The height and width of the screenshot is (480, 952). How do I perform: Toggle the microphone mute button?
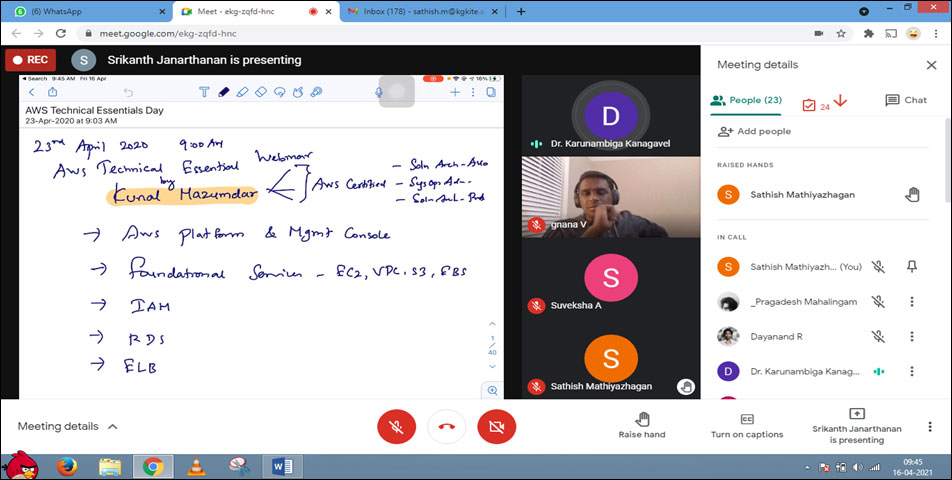pos(396,427)
